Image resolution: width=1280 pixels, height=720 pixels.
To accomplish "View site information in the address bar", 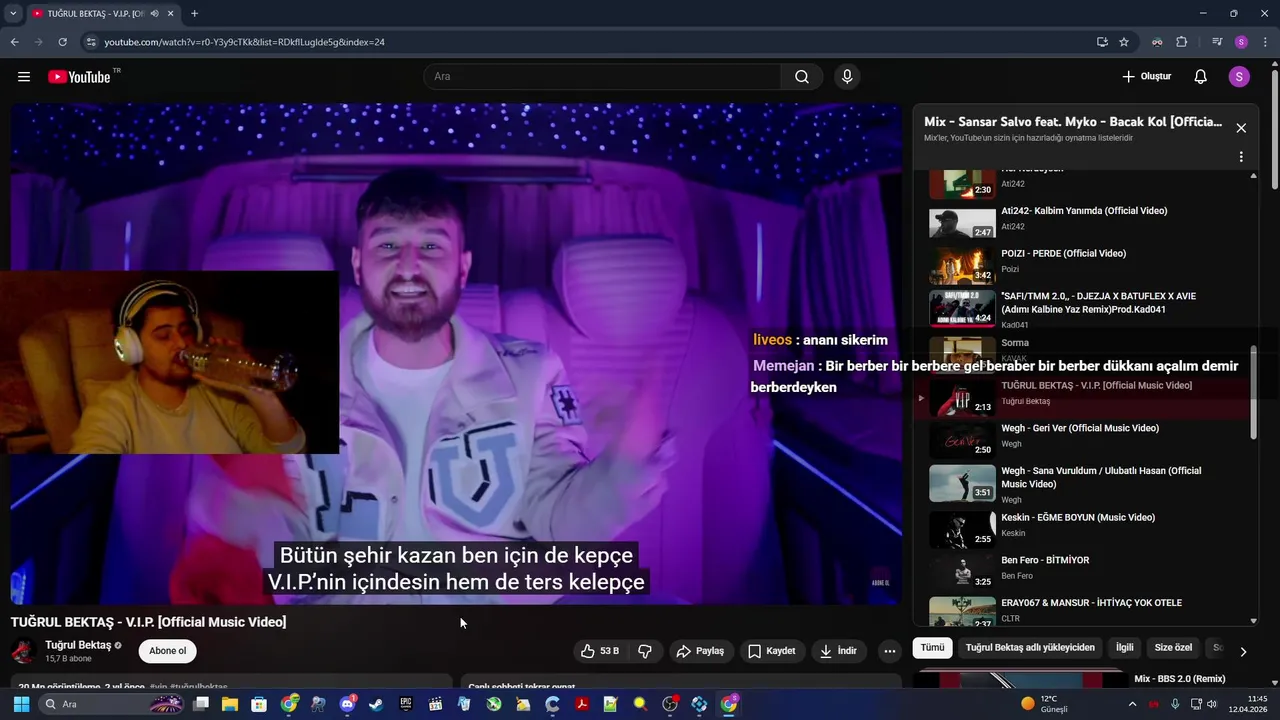I will coord(91,42).
